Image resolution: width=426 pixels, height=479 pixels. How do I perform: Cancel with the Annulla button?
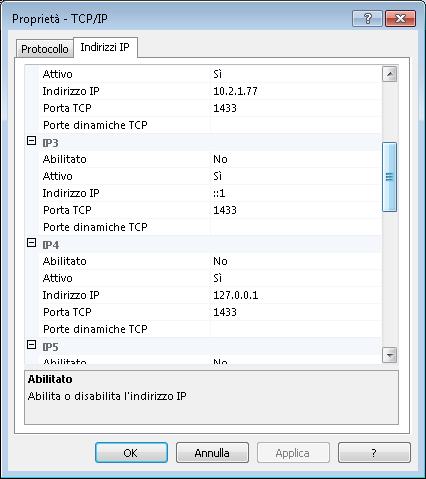coord(212,453)
